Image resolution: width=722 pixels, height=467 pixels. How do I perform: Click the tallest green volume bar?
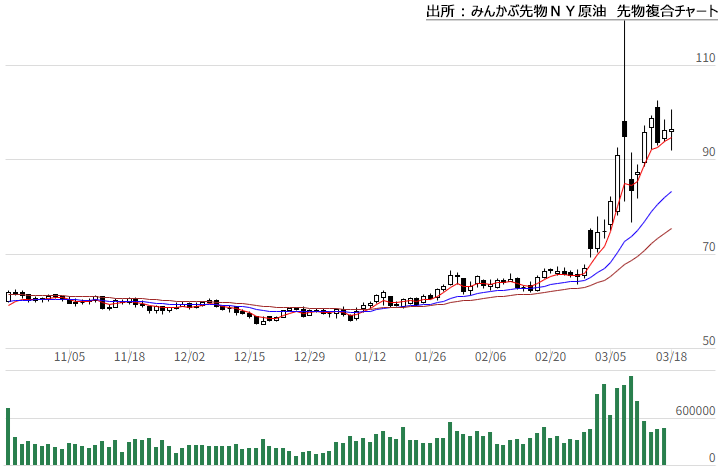tap(630, 420)
